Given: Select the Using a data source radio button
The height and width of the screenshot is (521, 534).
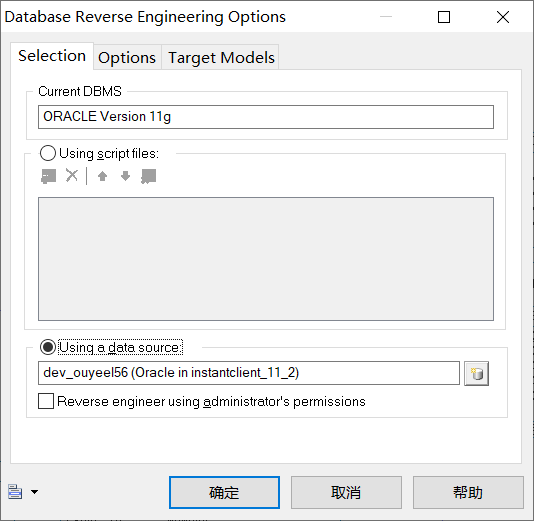Looking at the screenshot, I should pos(47,347).
